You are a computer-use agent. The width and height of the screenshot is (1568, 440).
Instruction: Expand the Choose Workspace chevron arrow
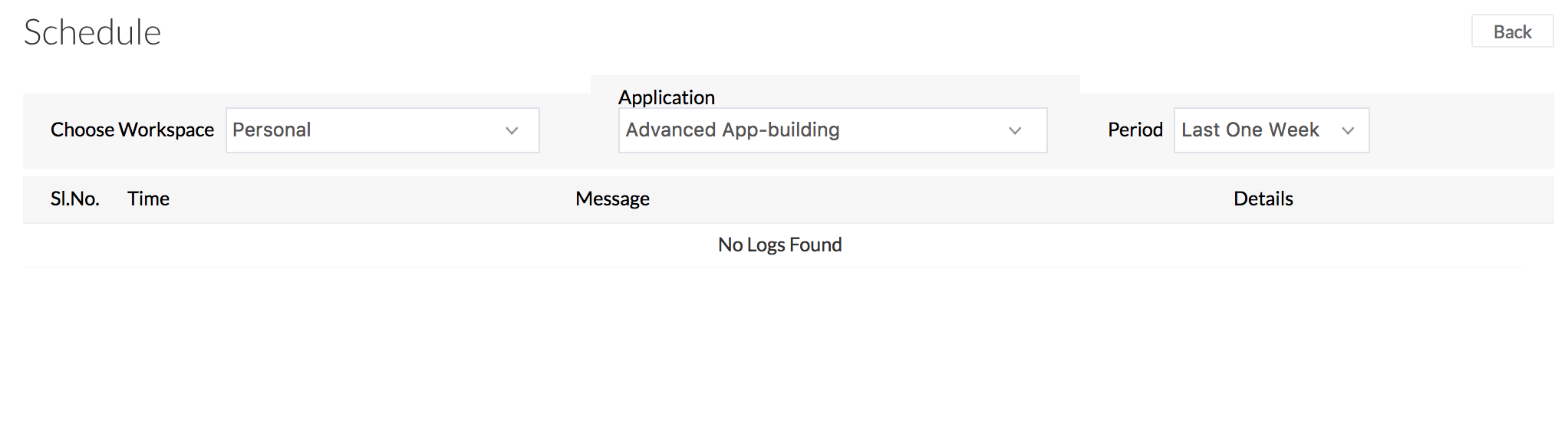click(512, 131)
